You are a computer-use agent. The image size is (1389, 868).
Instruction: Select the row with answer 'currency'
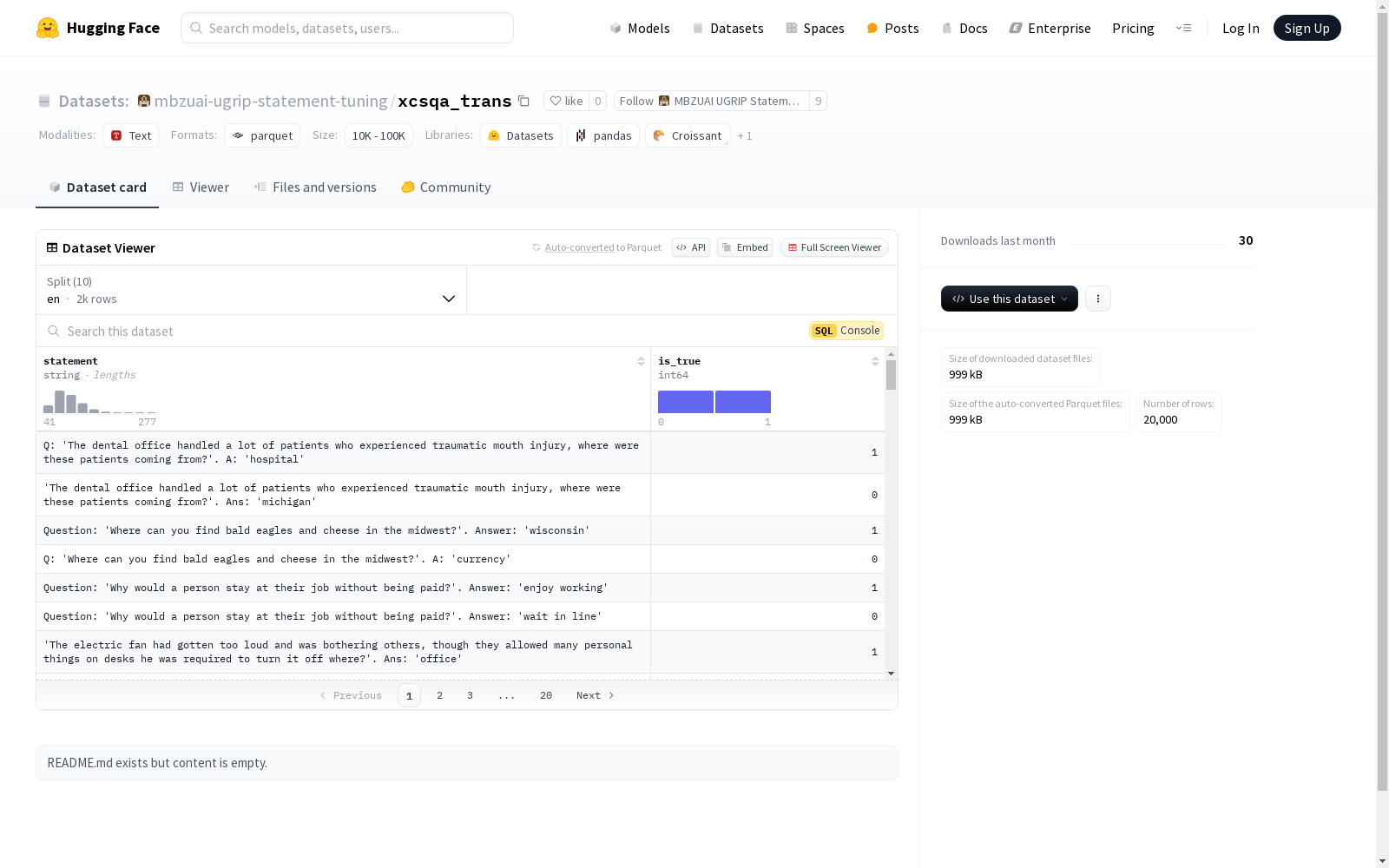[460, 559]
